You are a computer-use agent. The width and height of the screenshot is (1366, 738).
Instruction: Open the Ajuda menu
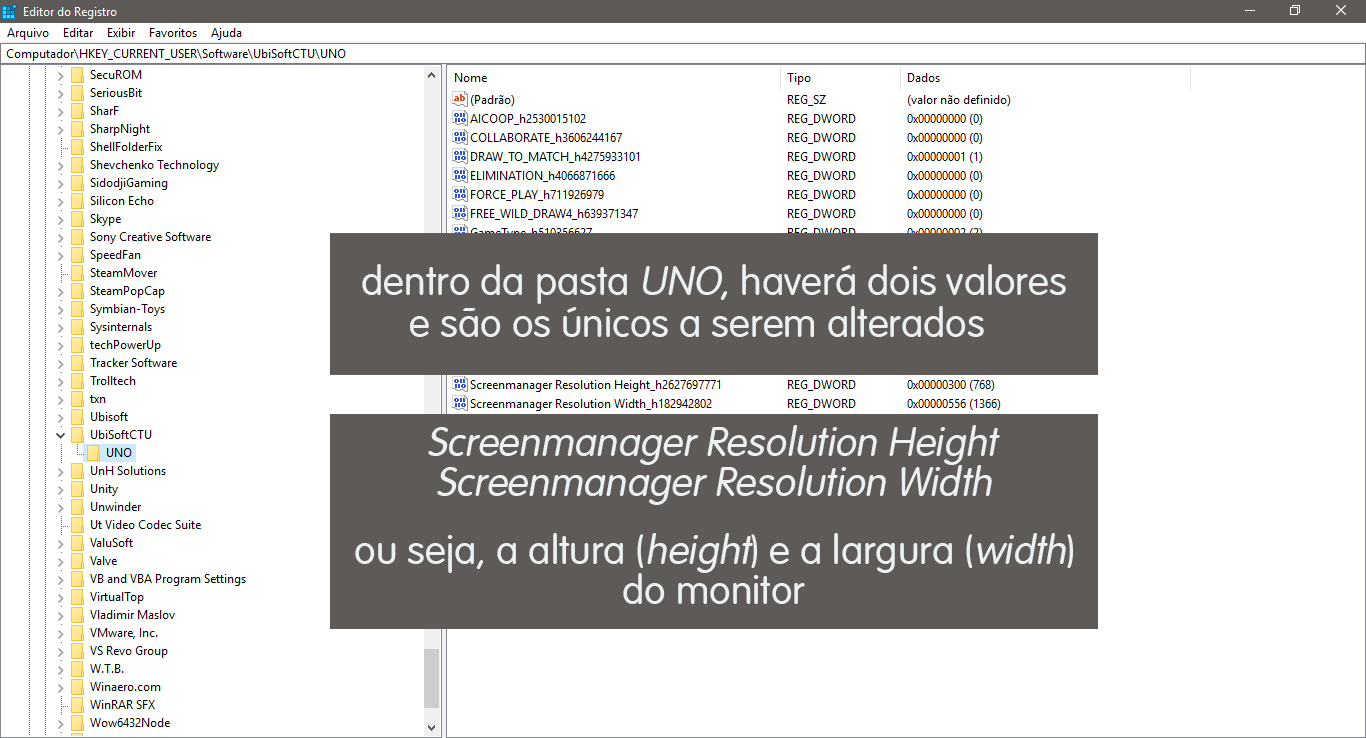pos(227,33)
